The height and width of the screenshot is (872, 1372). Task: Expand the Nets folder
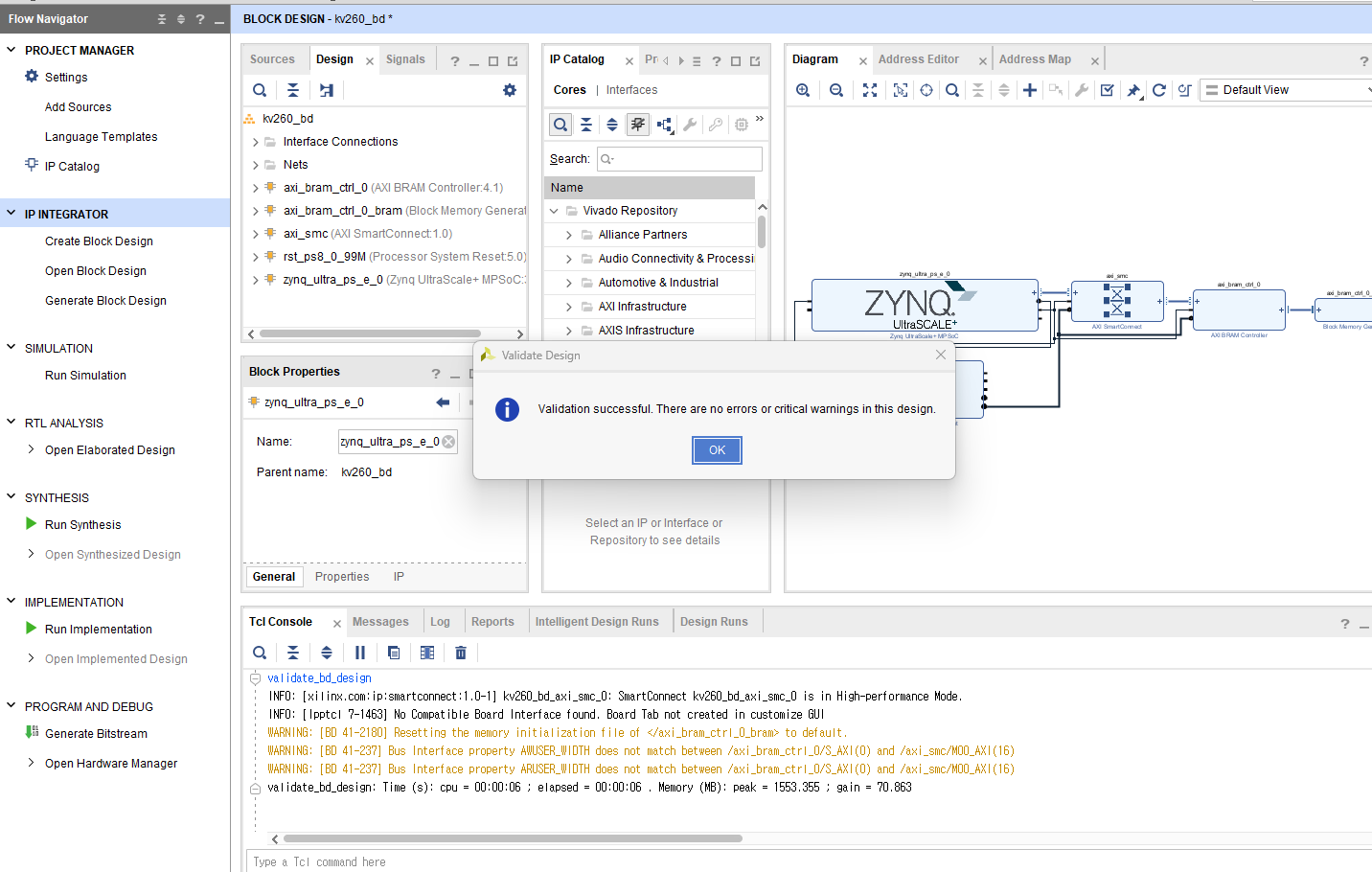tap(256, 165)
